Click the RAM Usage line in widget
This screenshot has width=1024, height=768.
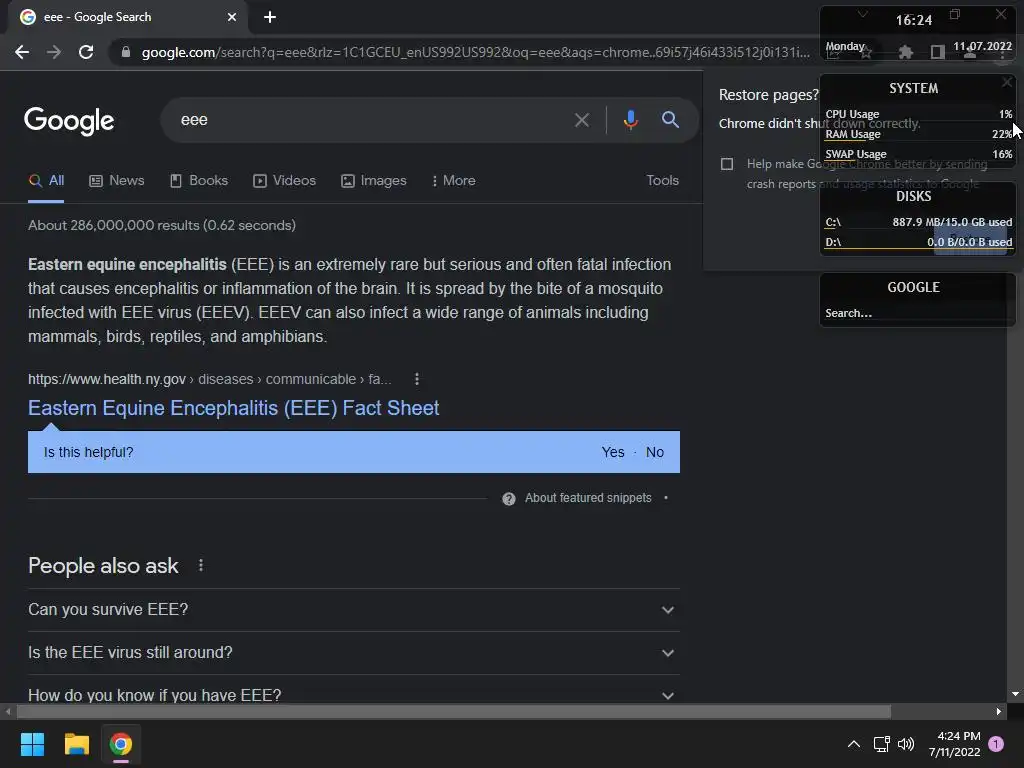[918, 134]
